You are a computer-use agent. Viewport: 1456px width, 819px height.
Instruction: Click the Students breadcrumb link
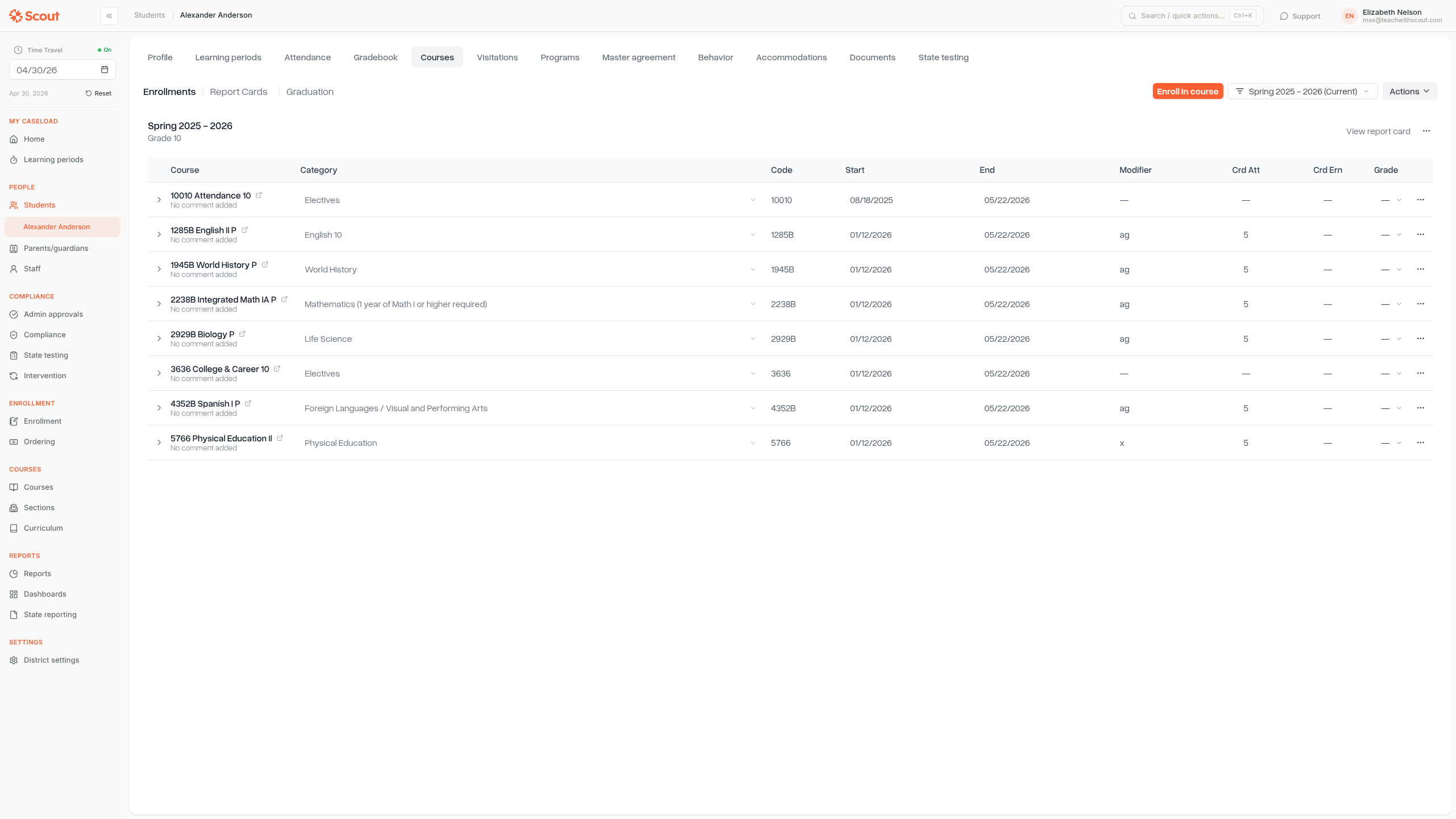click(x=150, y=15)
